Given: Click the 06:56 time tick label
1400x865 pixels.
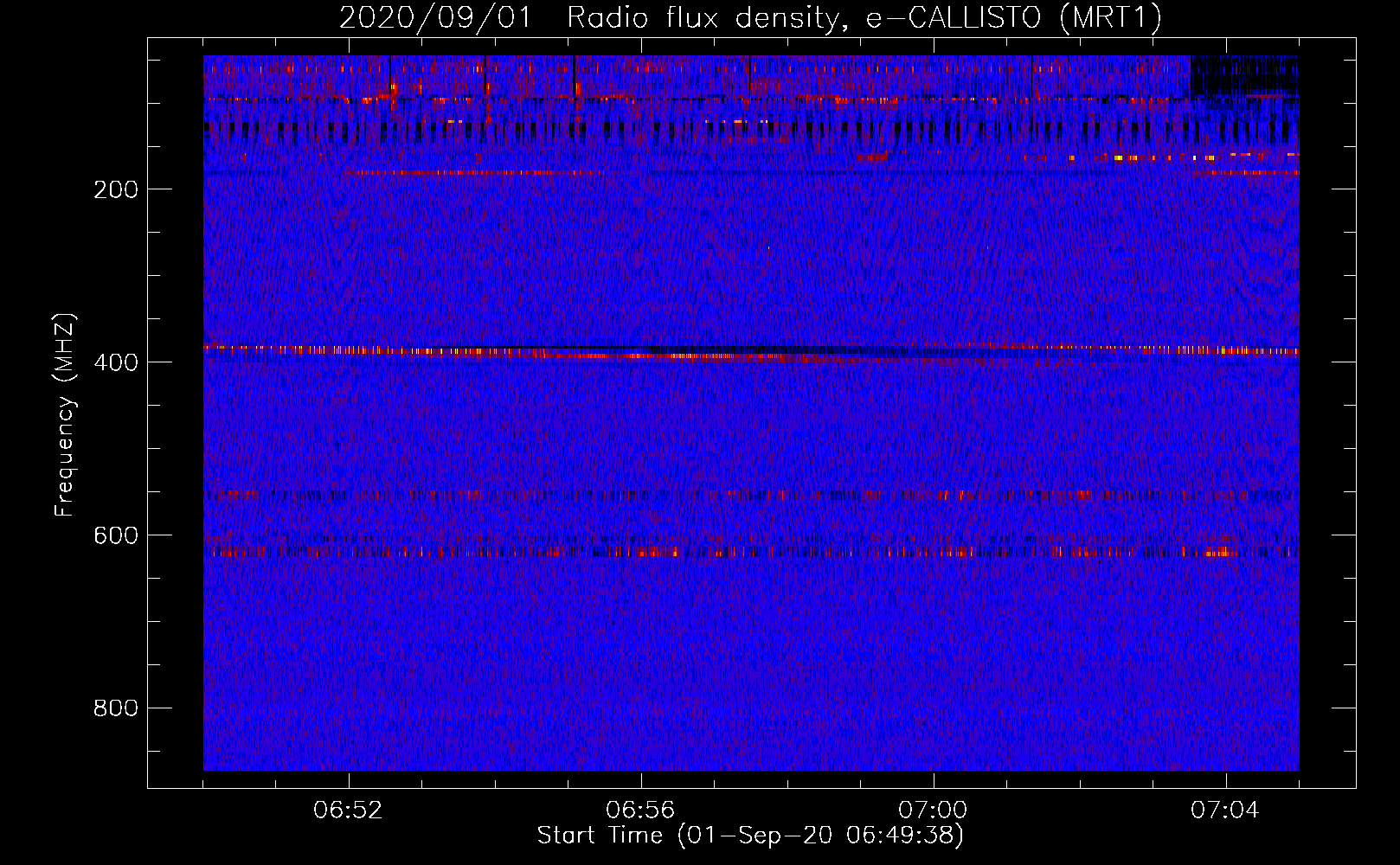Looking at the screenshot, I should pyautogui.click(x=640, y=811).
